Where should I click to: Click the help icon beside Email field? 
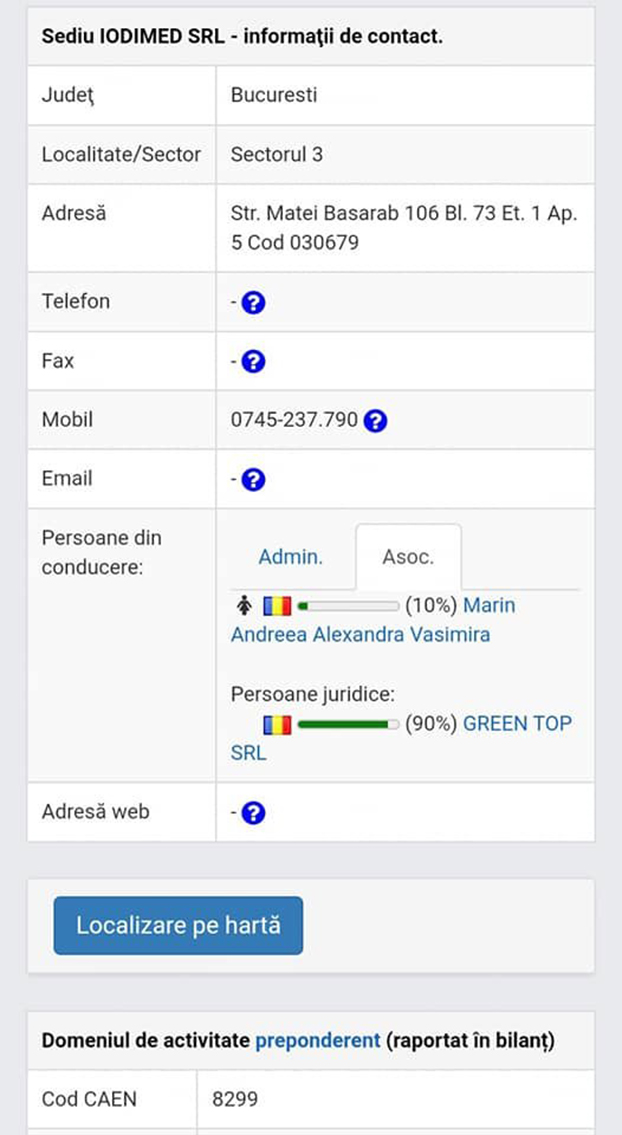pyautogui.click(x=252, y=479)
